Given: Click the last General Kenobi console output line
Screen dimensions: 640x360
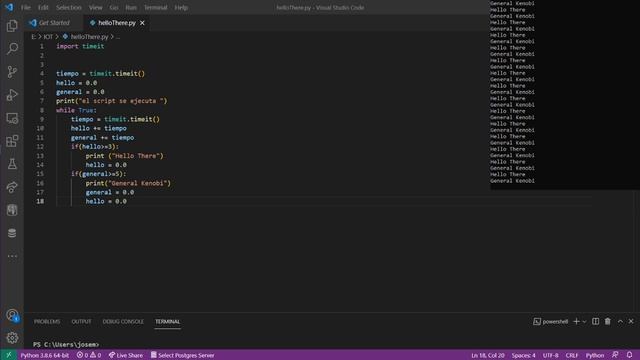Looking at the screenshot, I should pos(512,181).
